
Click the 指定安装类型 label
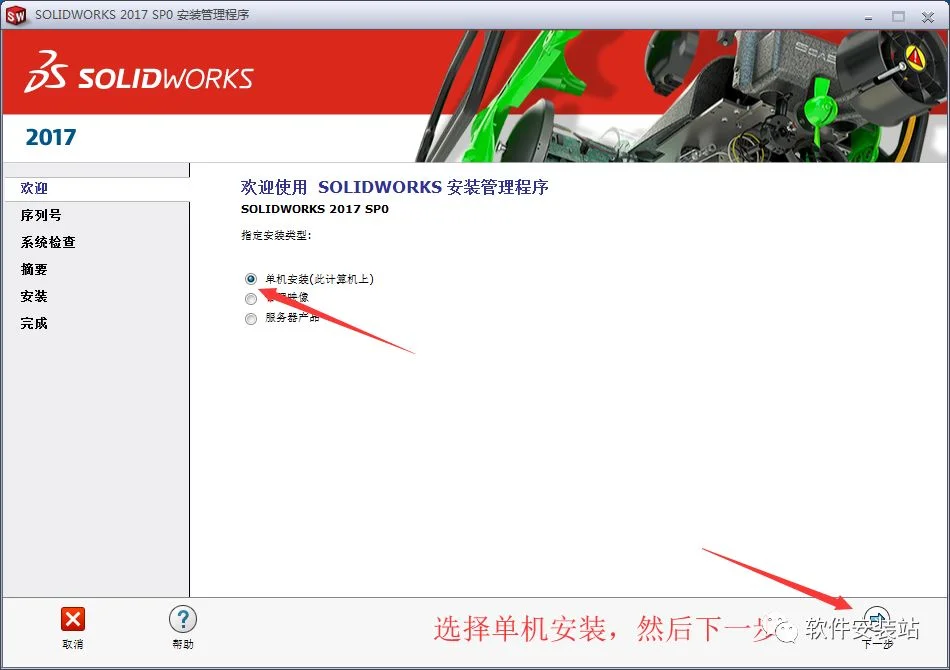click(x=276, y=235)
